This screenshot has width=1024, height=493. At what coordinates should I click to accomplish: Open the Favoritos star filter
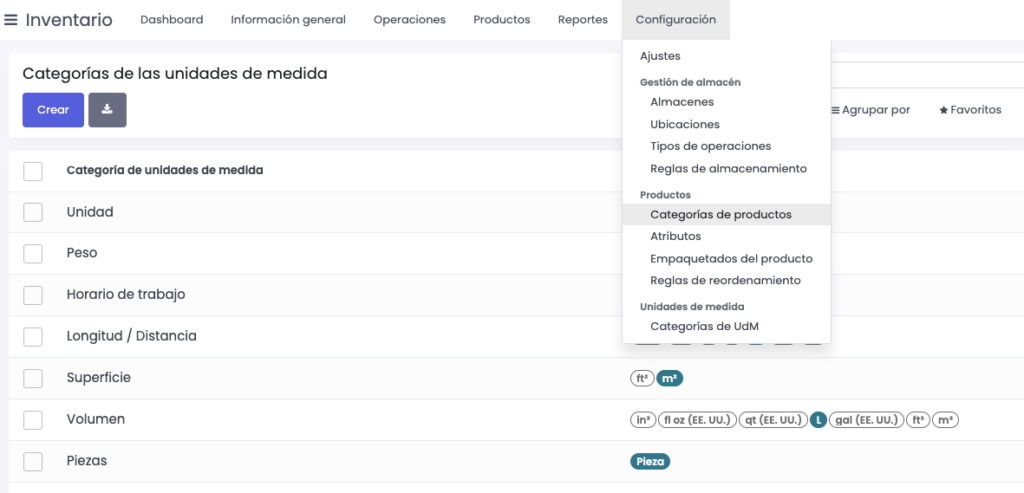[x=970, y=110]
